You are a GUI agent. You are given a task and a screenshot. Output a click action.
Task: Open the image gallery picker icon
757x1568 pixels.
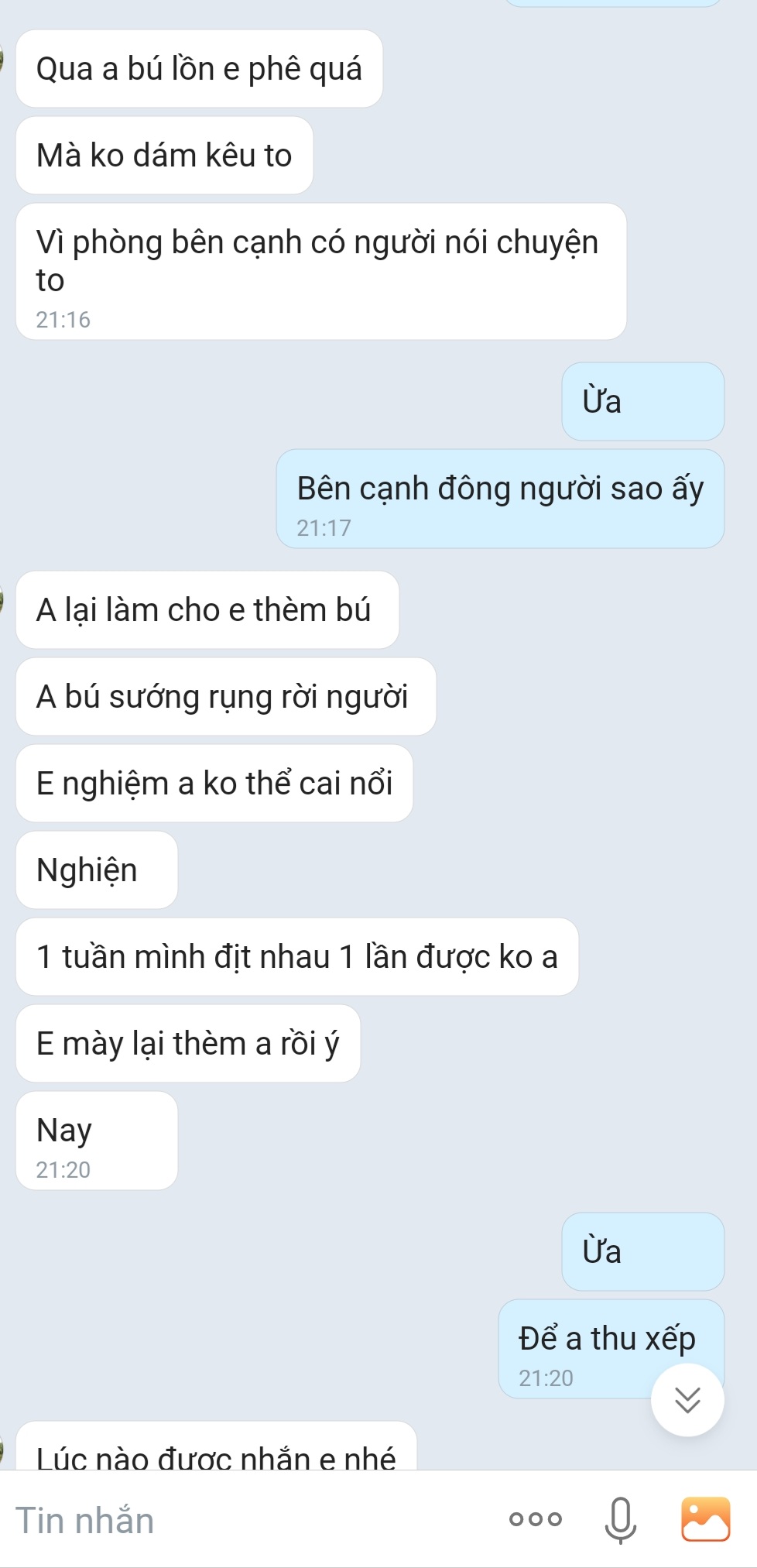(705, 1519)
